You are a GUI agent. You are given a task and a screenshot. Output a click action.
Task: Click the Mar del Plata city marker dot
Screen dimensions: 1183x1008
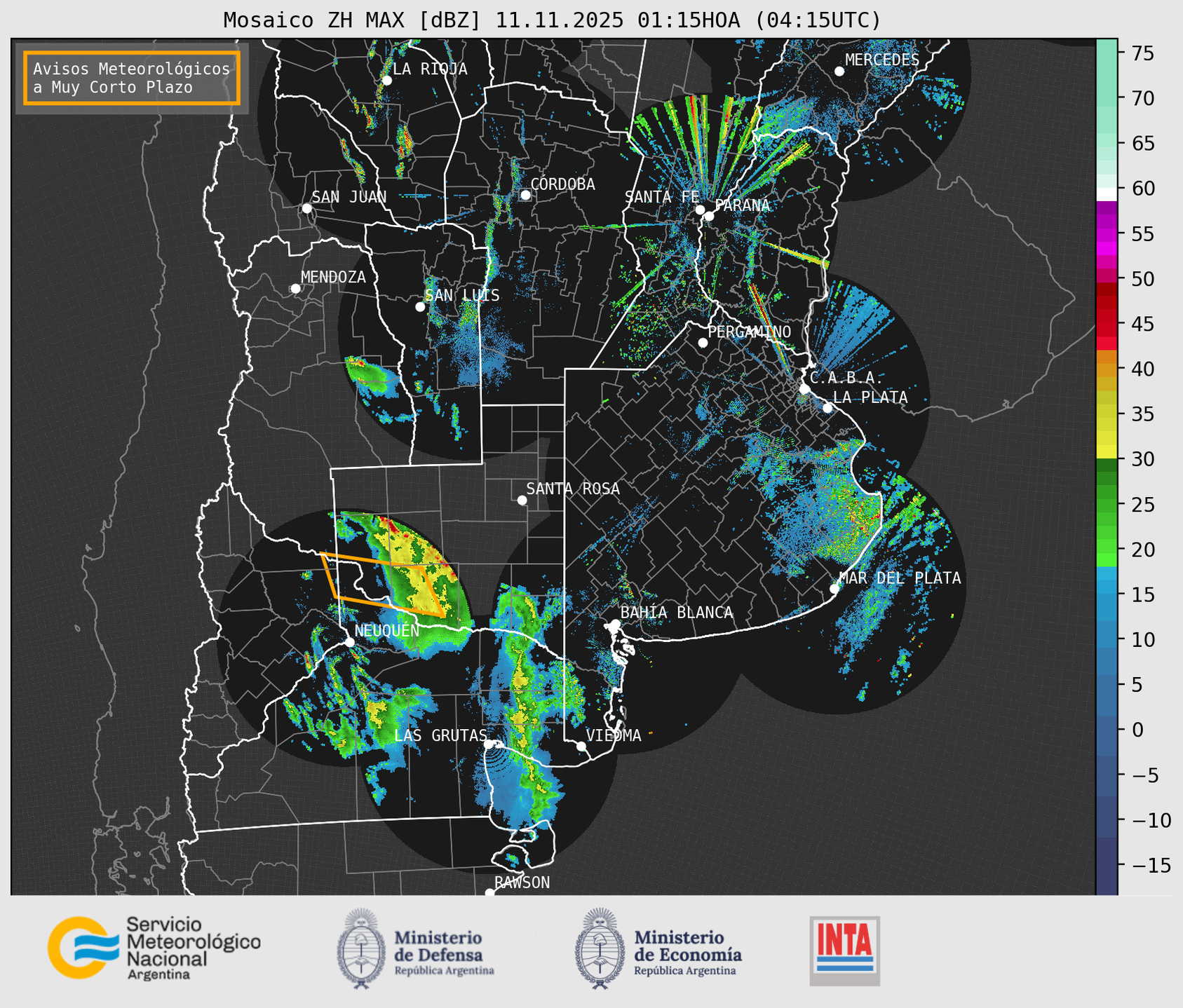(834, 589)
